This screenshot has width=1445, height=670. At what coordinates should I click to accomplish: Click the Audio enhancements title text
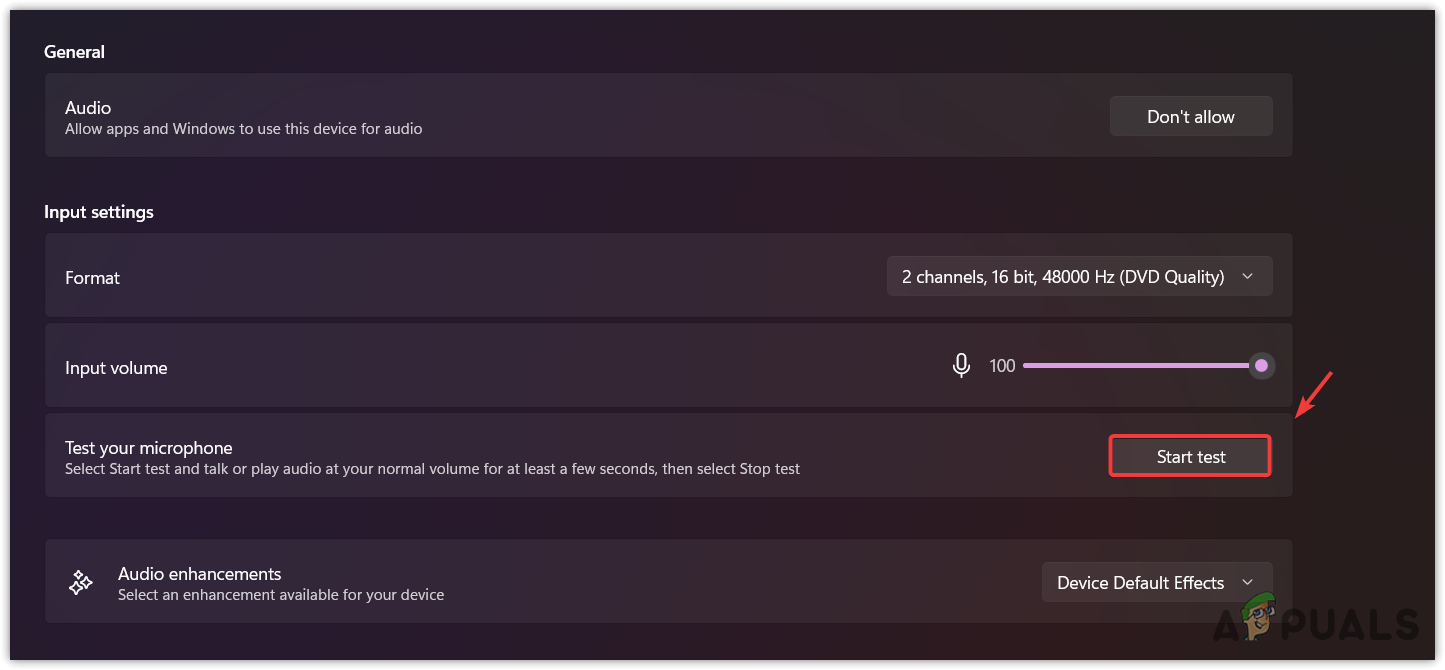coord(200,574)
